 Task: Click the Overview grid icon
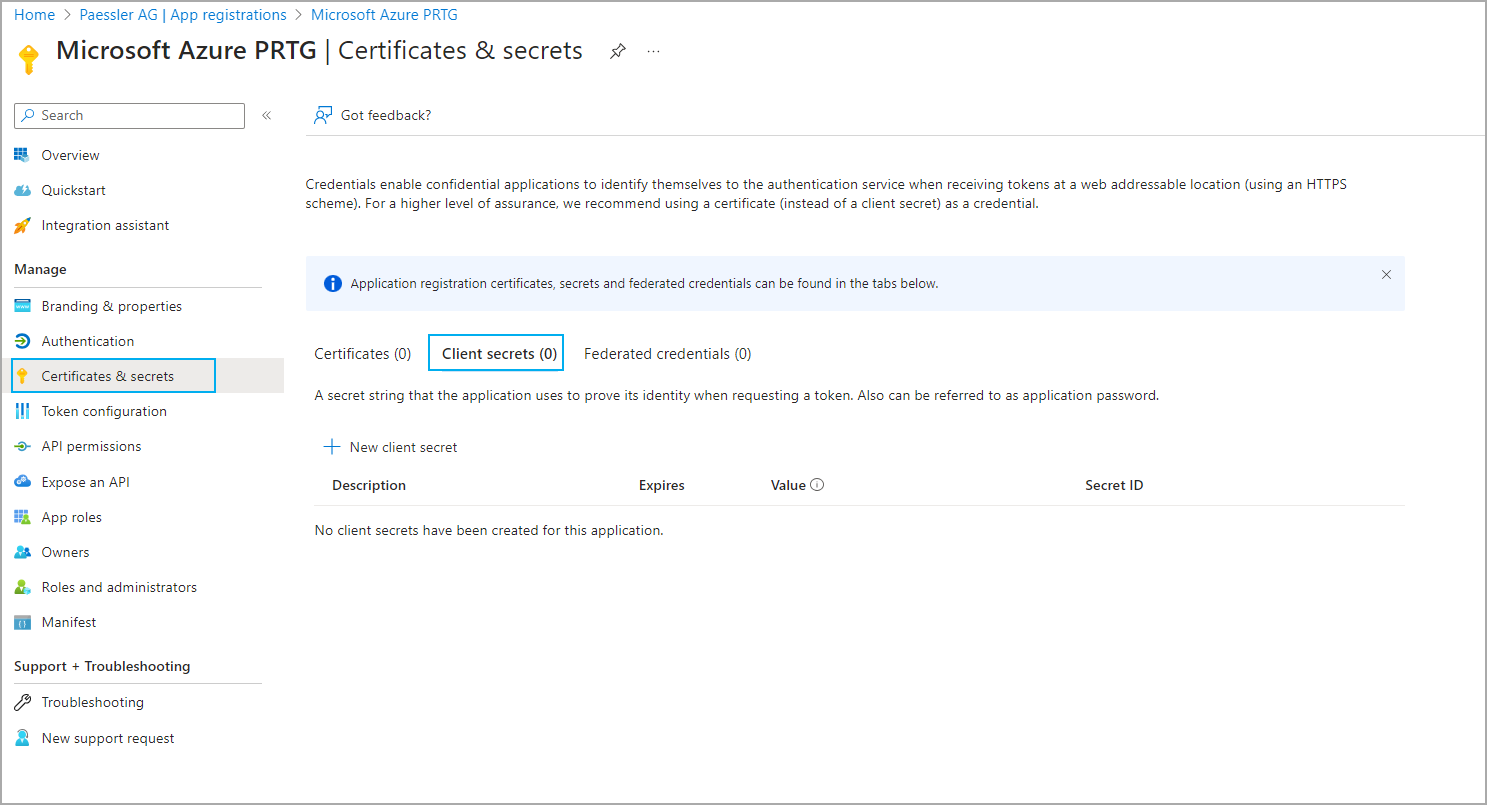click(x=22, y=155)
